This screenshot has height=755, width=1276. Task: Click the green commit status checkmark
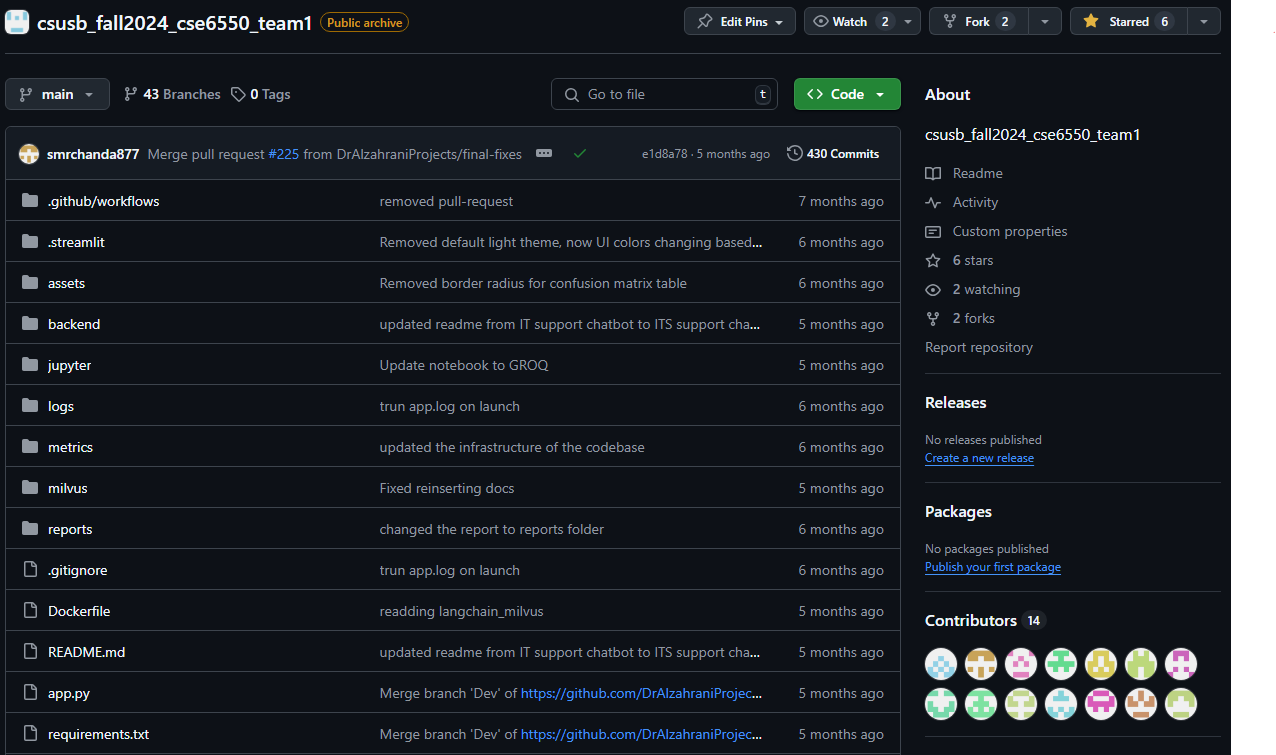pyautogui.click(x=579, y=154)
